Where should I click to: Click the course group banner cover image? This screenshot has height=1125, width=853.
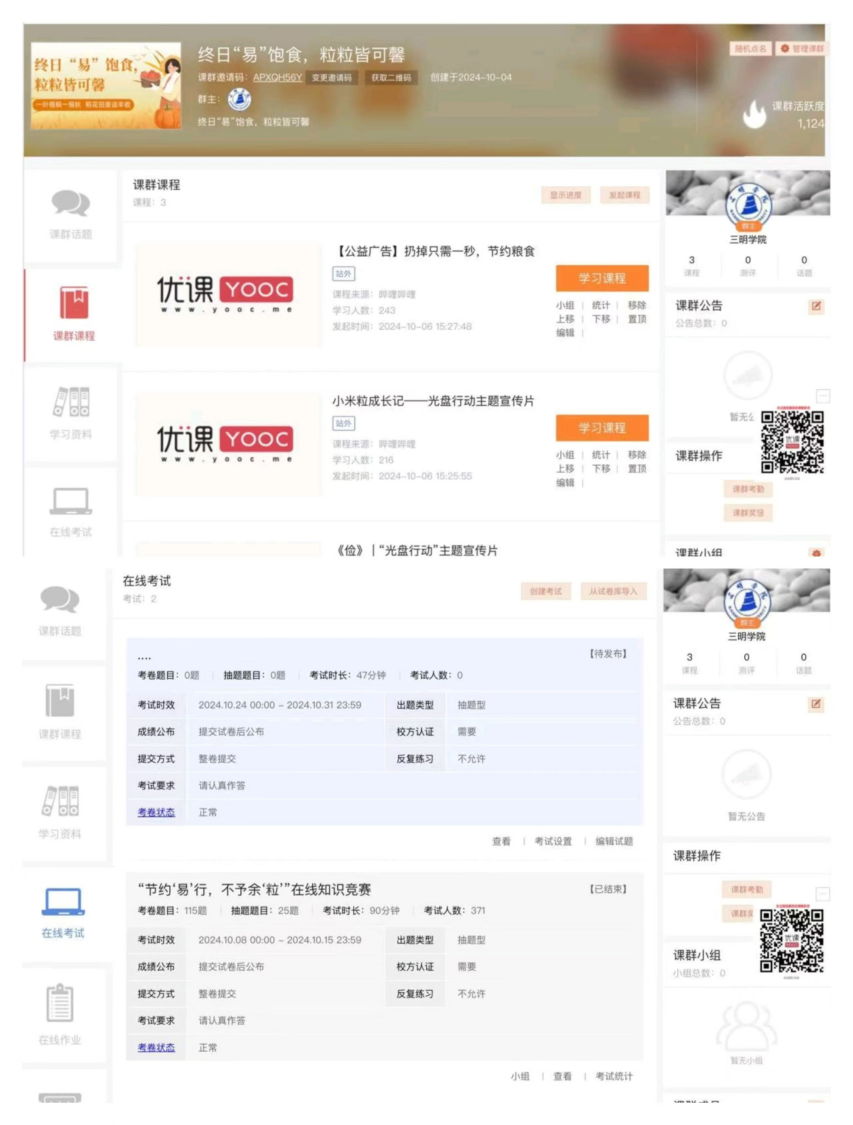pos(106,85)
